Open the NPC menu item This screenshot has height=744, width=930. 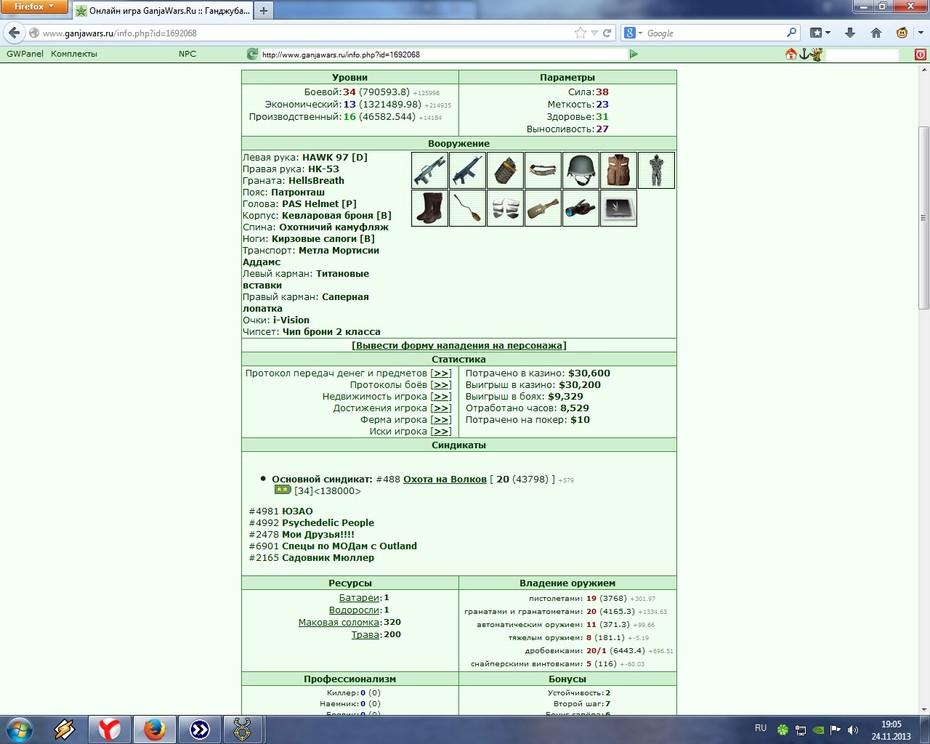(x=187, y=54)
